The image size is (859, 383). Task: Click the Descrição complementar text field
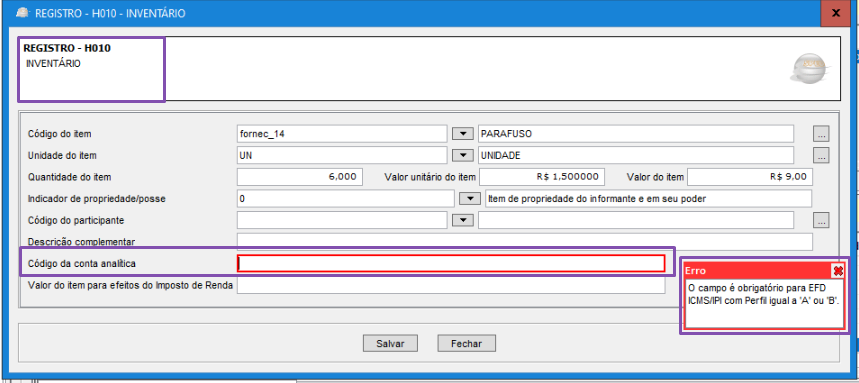(x=525, y=242)
